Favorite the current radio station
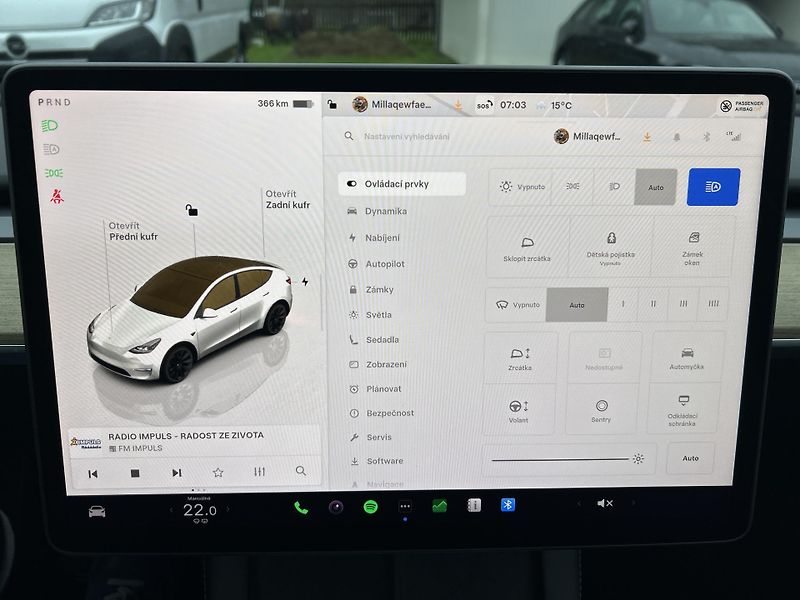The width and height of the screenshot is (800, 600). coord(218,472)
